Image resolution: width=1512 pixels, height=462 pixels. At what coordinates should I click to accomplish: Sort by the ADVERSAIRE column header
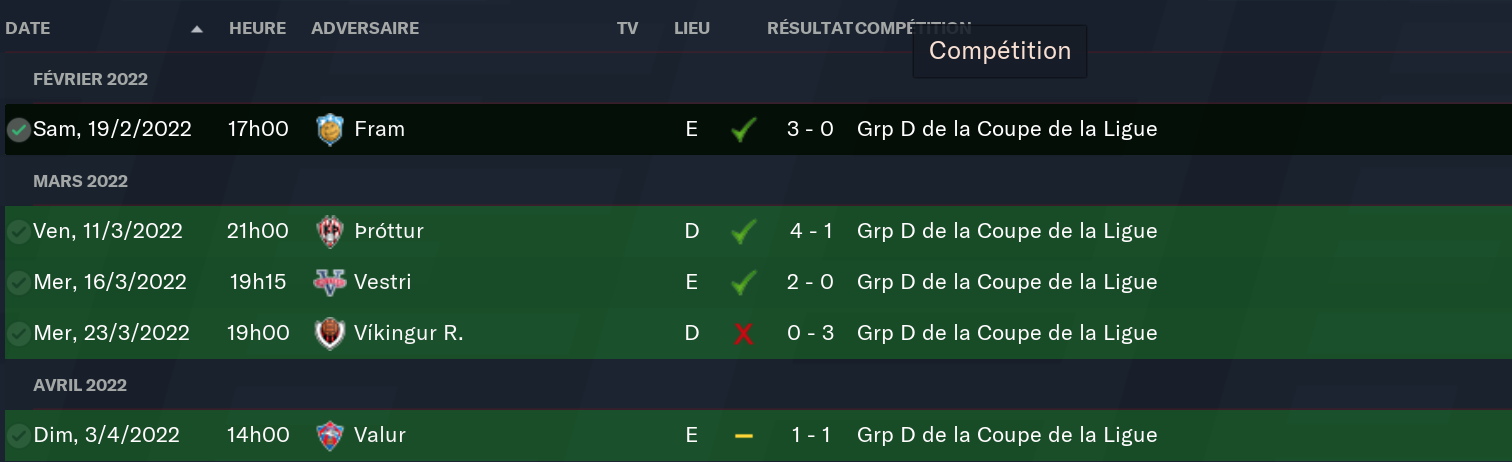click(x=365, y=29)
